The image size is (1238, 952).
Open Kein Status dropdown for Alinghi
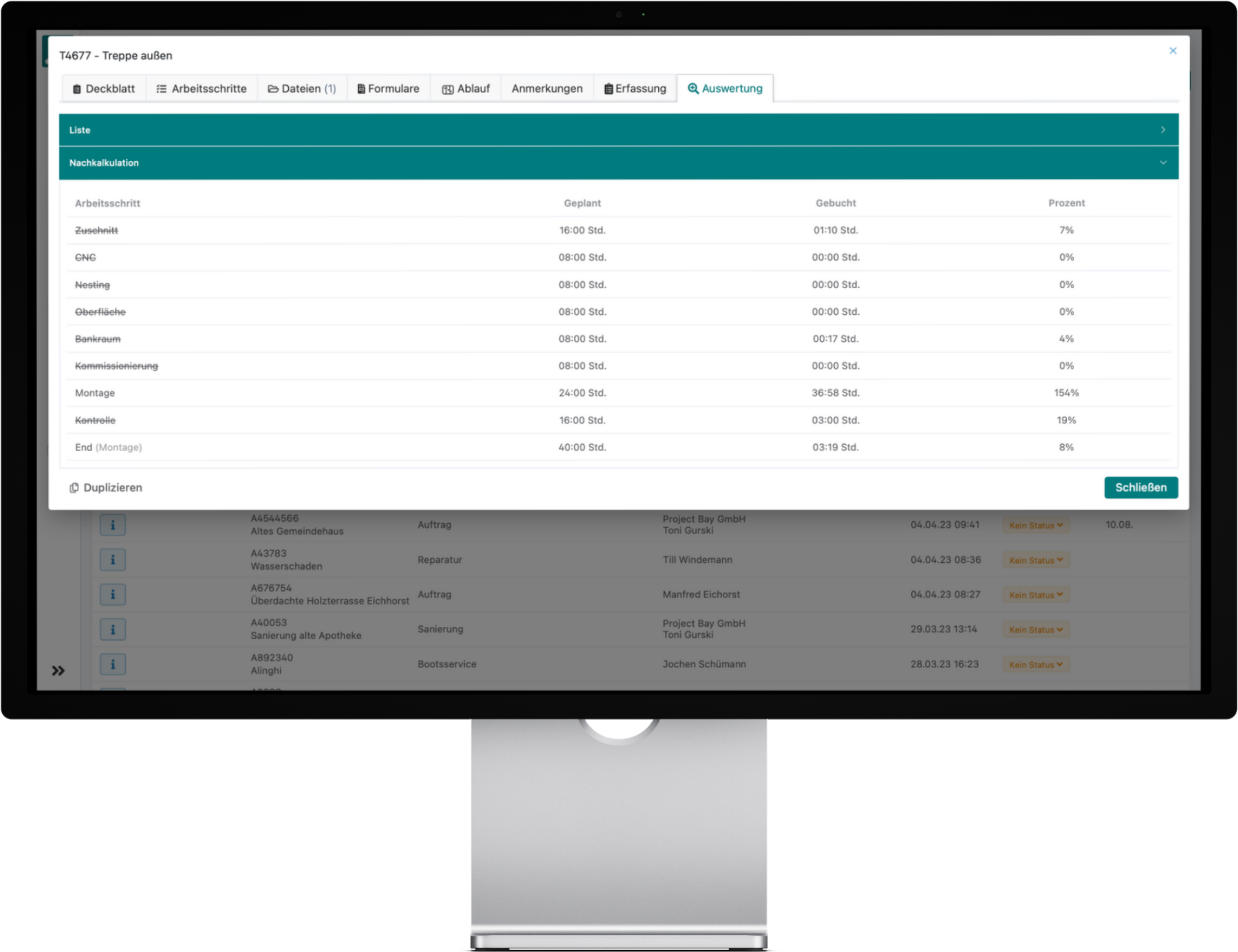coord(1036,665)
